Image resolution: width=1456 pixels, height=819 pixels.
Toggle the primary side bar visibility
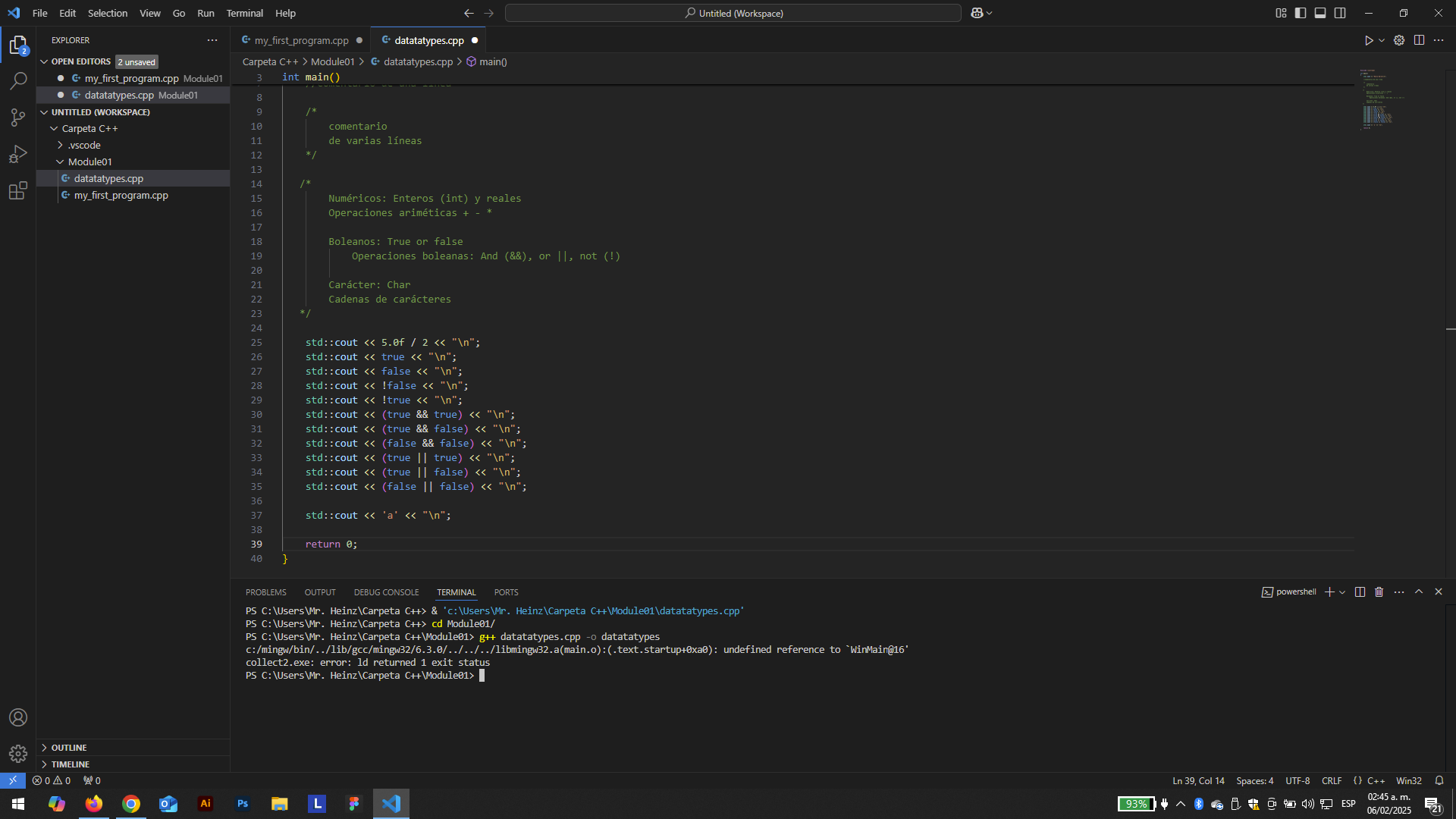pyautogui.click(x=1301, y=13)
